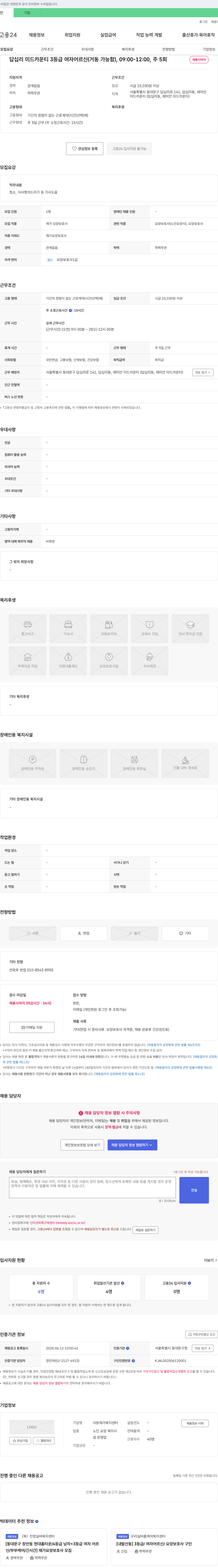Image resolution: width=218 pixels, height=1568 pixels.
Task: Expand 채용 담당자 정보 열람하기 button
Action: (132, 1145)
